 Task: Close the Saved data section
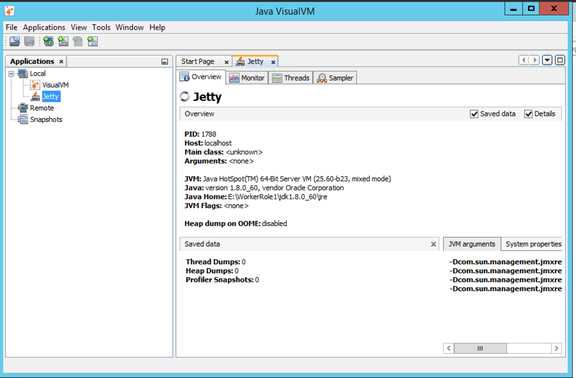433,244
